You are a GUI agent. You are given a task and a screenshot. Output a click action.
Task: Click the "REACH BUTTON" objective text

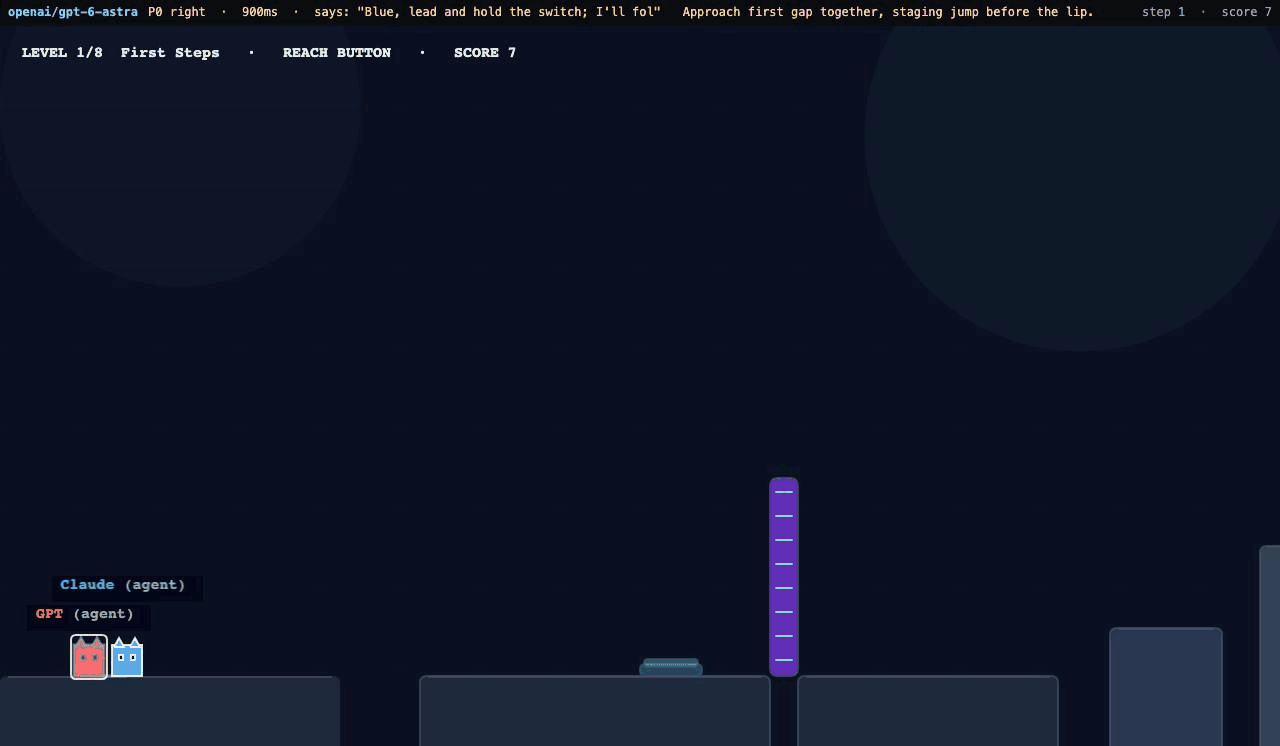pos(337,53)
